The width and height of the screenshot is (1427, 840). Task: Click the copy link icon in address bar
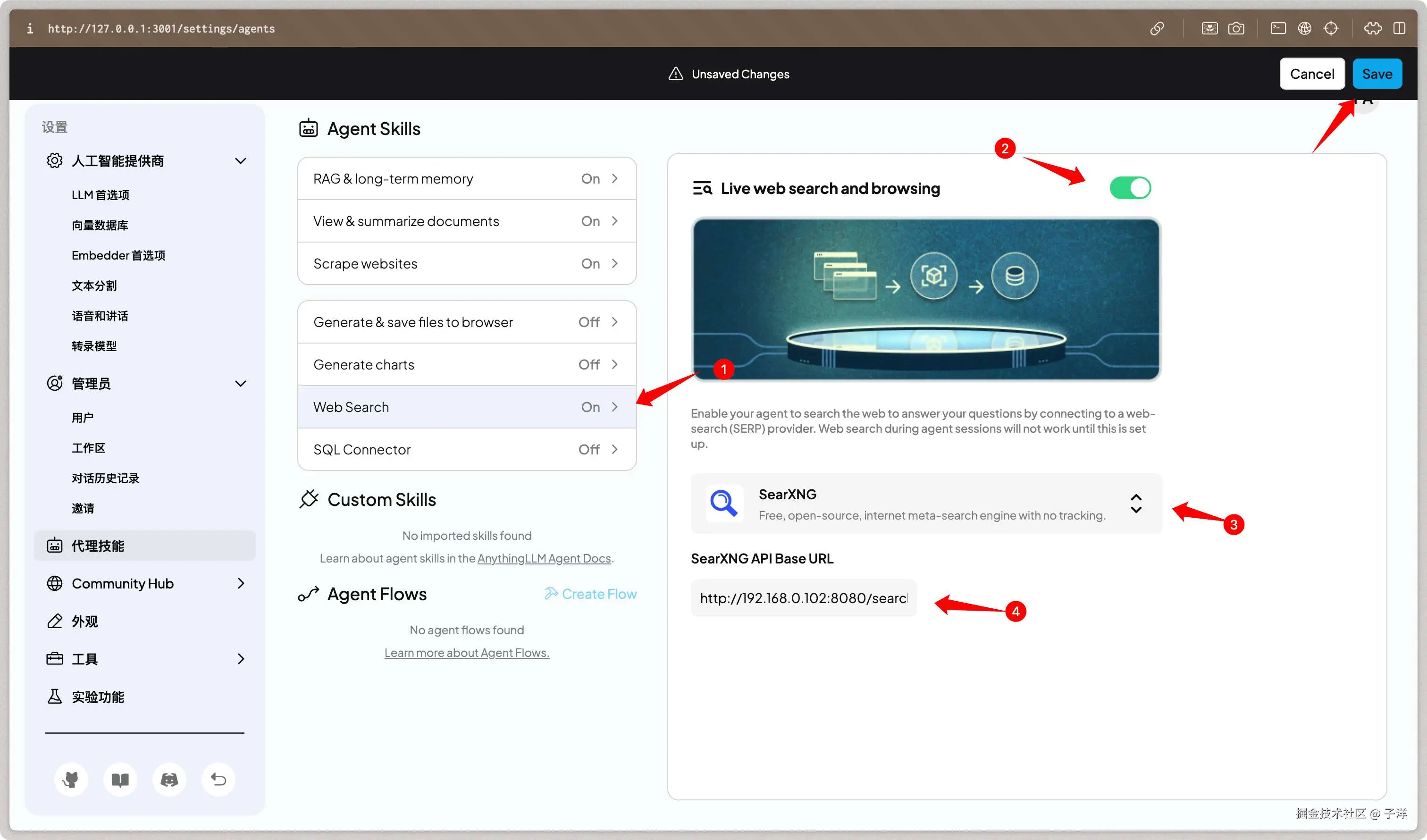click(1157, 28)
